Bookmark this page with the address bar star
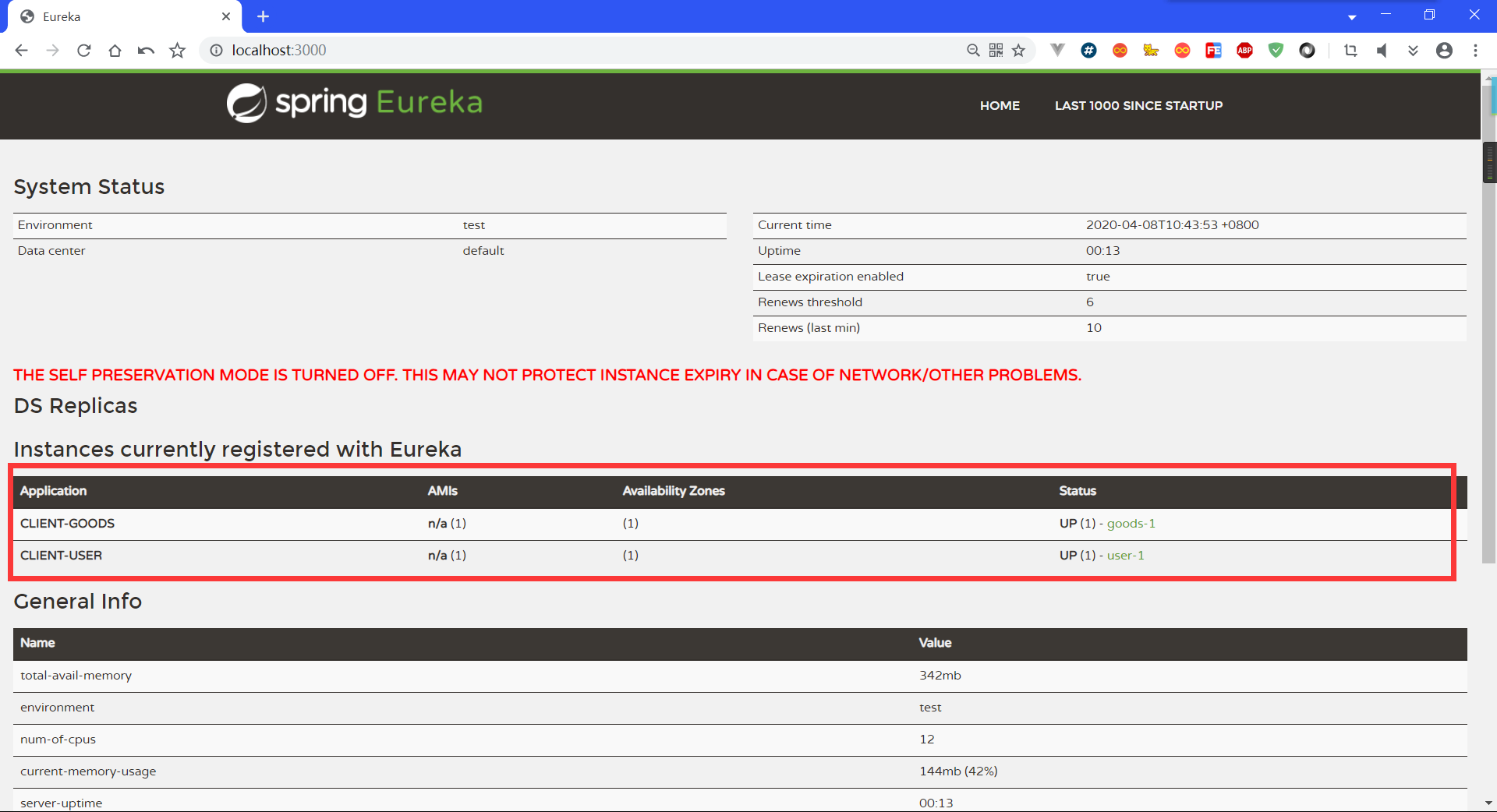This screenshot has height=812, width=1497. (1018, 51)
